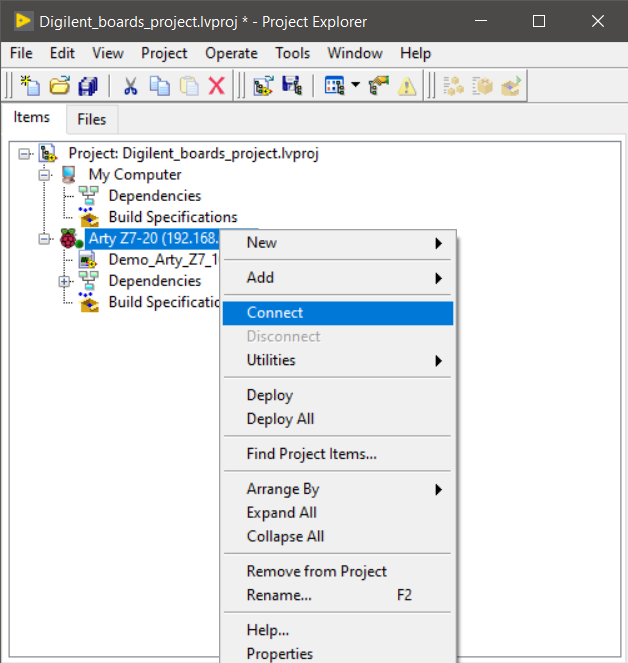Expand Dependencies under Arty Z7-20
The width and height of the screenshot is (628, 663).
point(64,281)
